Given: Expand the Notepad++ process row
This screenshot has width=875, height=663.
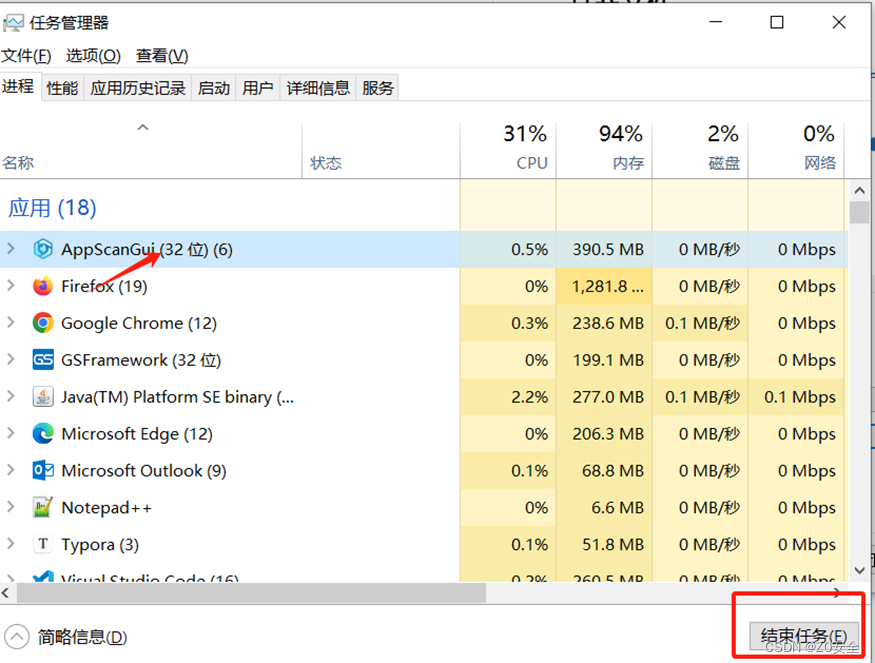Looking at the screenshot, I should tap(11, 506).
